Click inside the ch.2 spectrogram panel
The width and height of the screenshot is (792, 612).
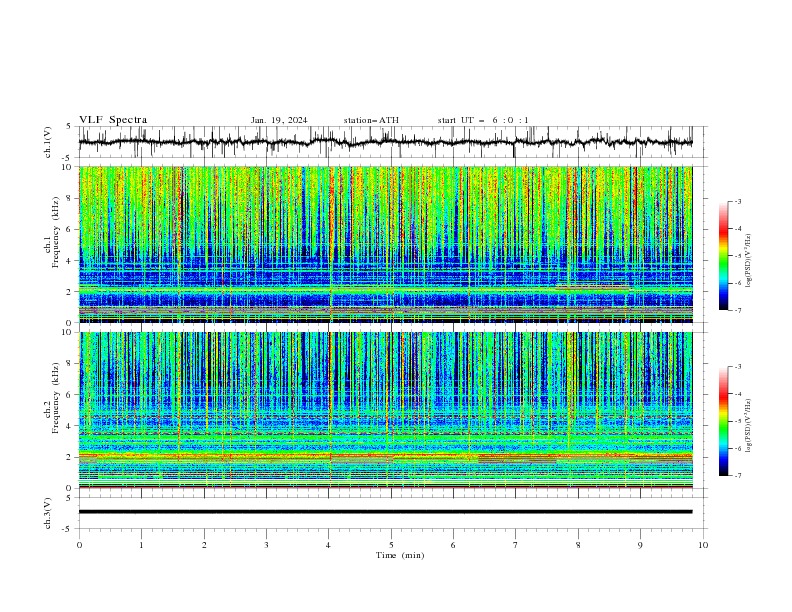click(x=385, y=410)
